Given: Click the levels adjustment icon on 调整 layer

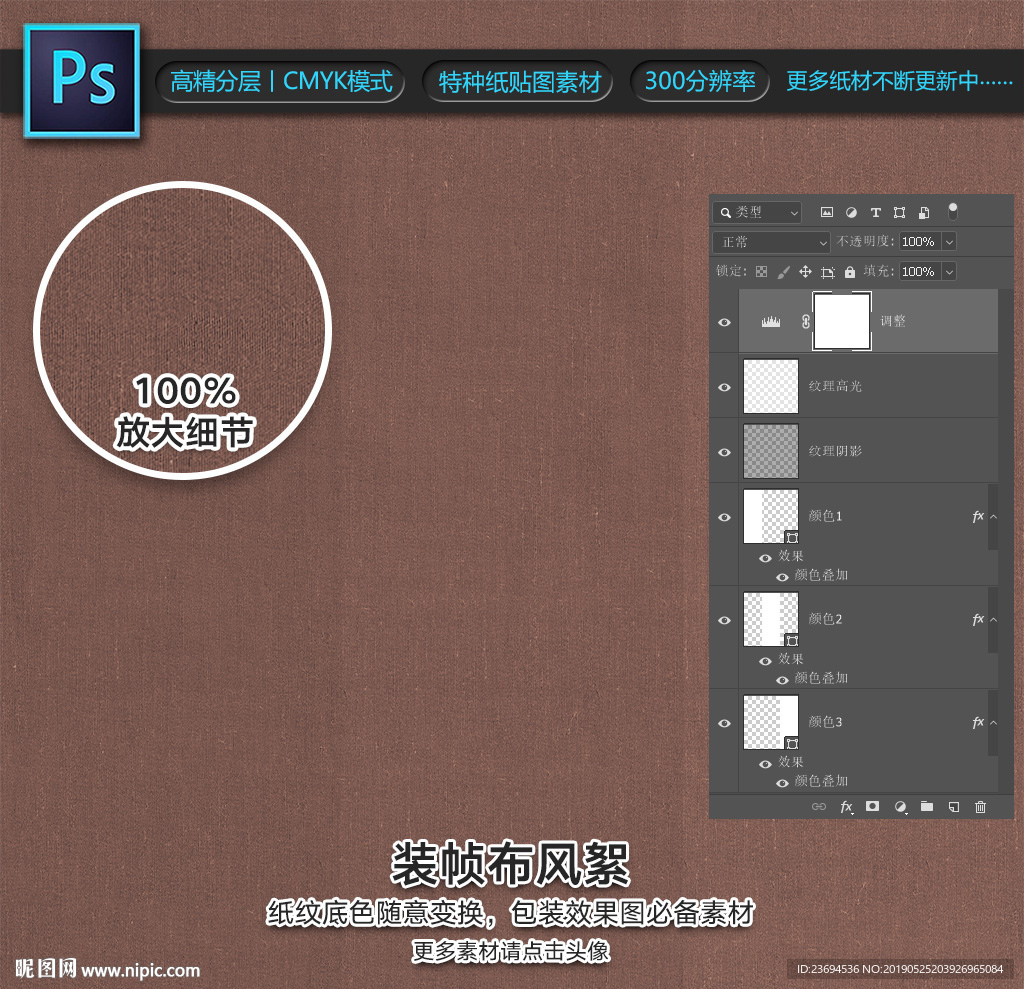Looking at the screenshot, I should [771, 321].
